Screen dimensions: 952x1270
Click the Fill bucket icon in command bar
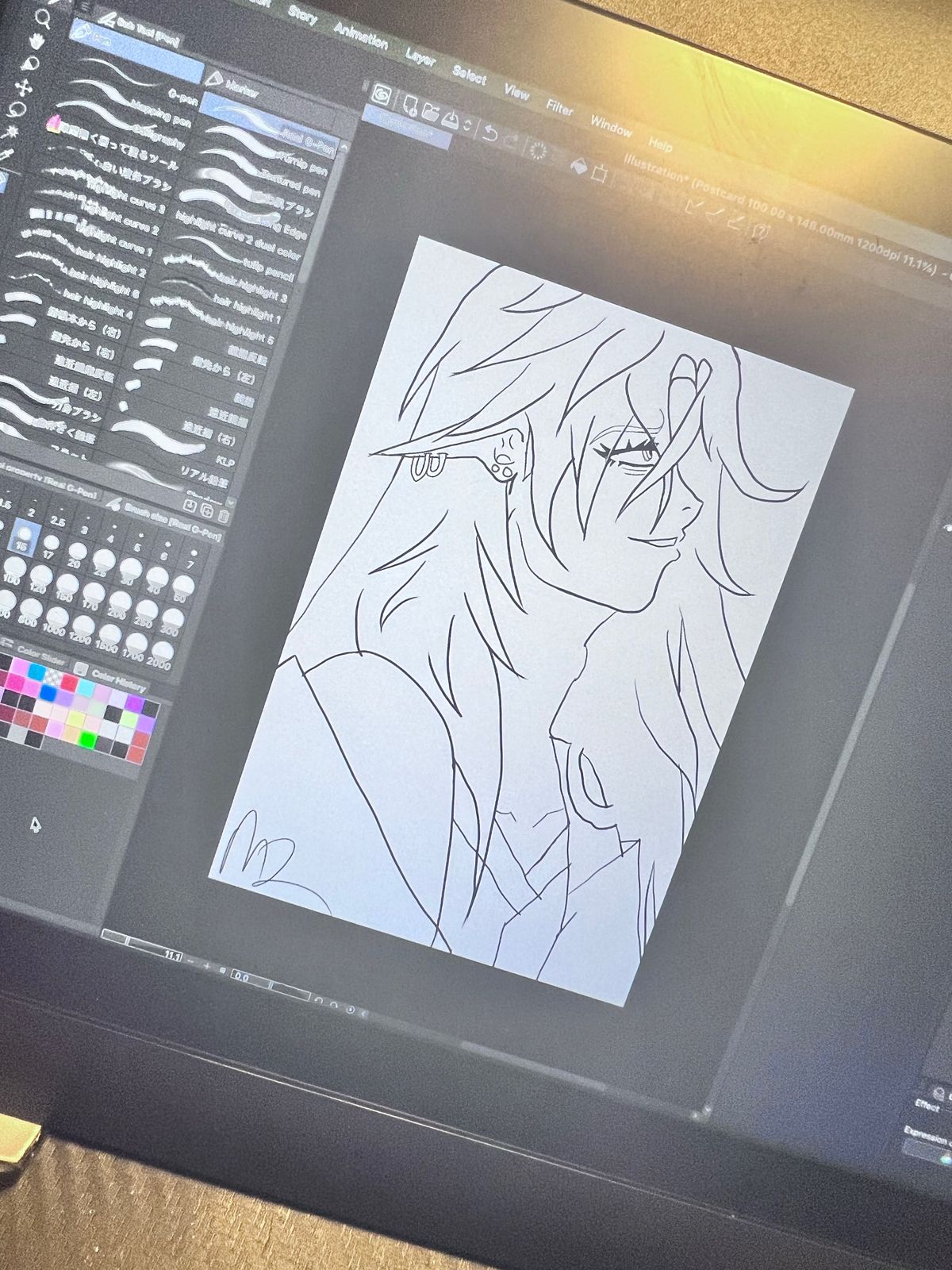[579, 166]
